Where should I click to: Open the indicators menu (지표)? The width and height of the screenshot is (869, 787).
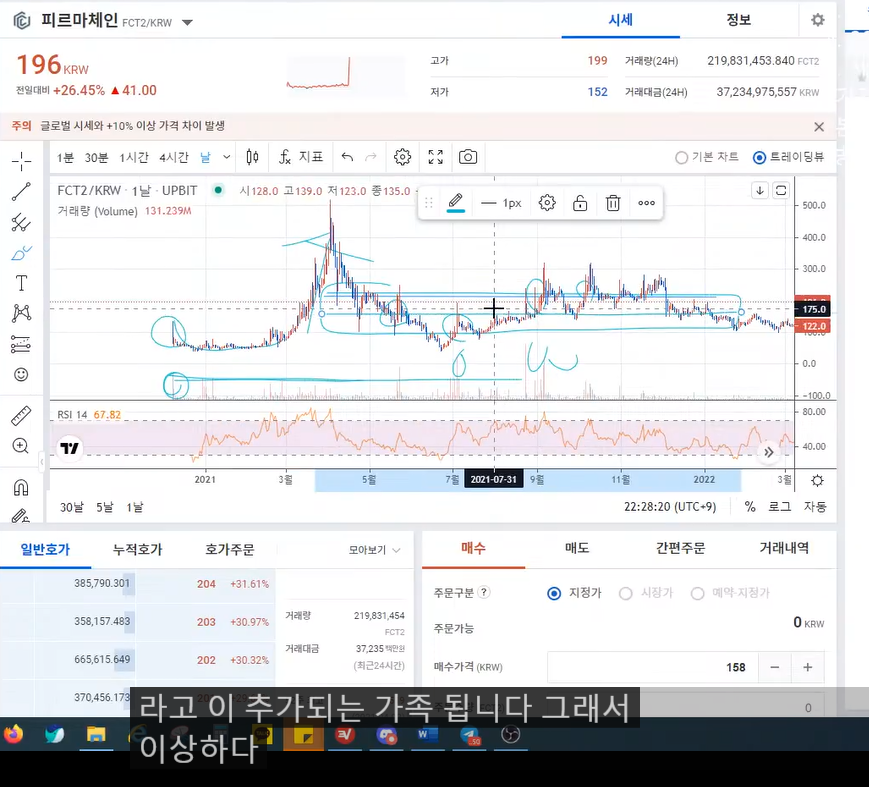[301, 157]
